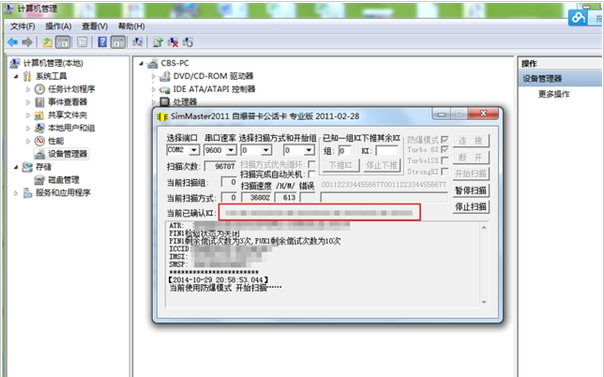
Task: Click the Up one level folder icon
Action: [x=47, y=42]
